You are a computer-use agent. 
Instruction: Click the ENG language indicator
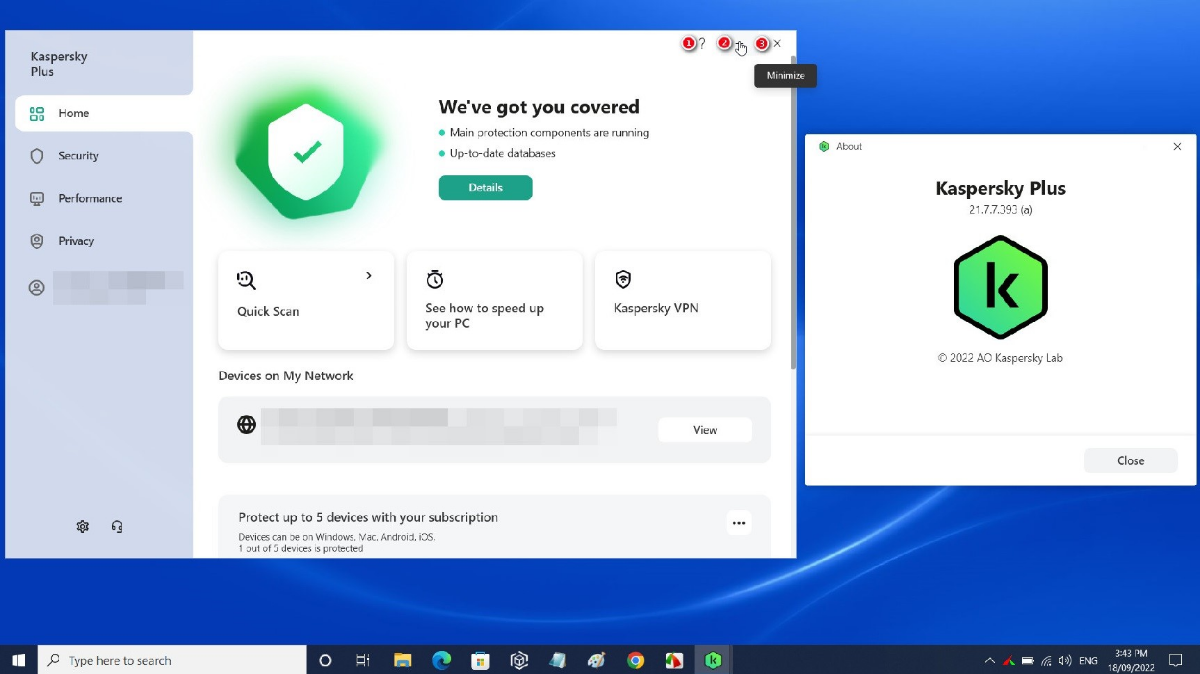(1088, 660)
